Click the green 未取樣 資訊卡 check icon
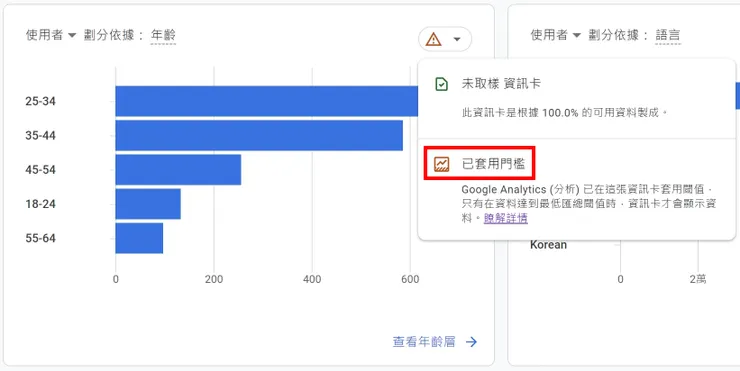Viewport: 740px width, 371px height. (441, 84)
